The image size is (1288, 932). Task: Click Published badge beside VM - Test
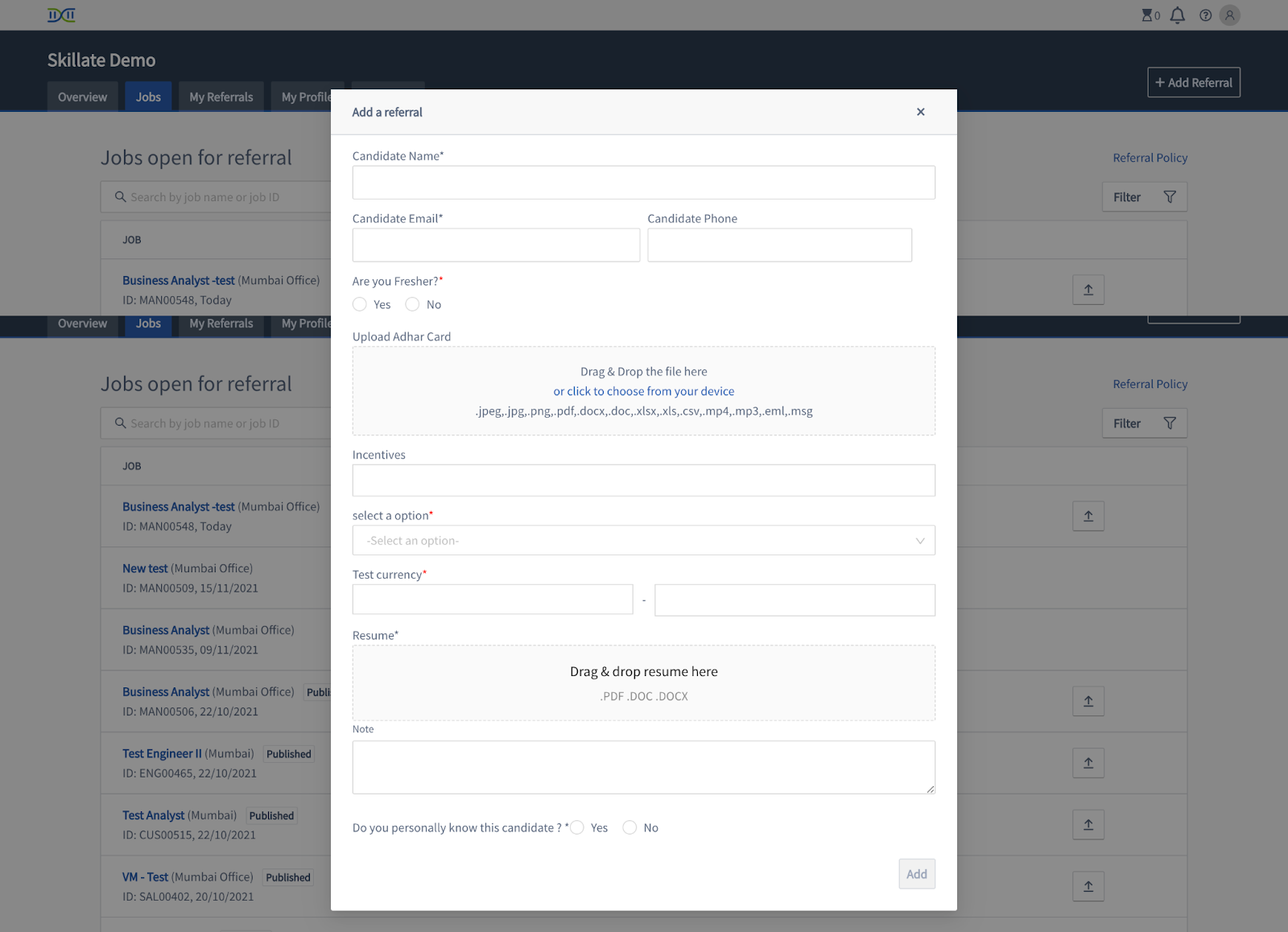click(x=288, y=877)
